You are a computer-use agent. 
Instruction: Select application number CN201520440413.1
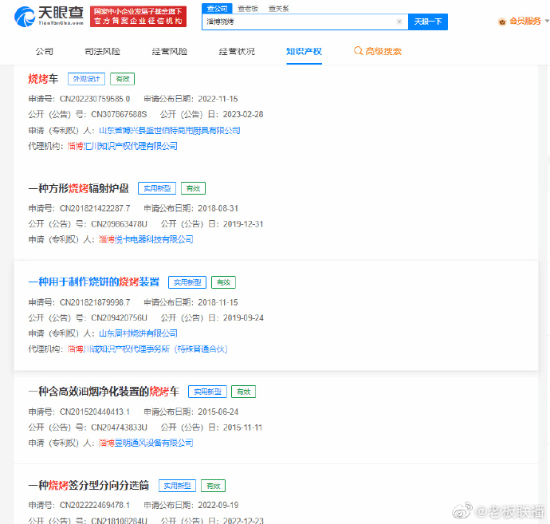click(95, 411)
